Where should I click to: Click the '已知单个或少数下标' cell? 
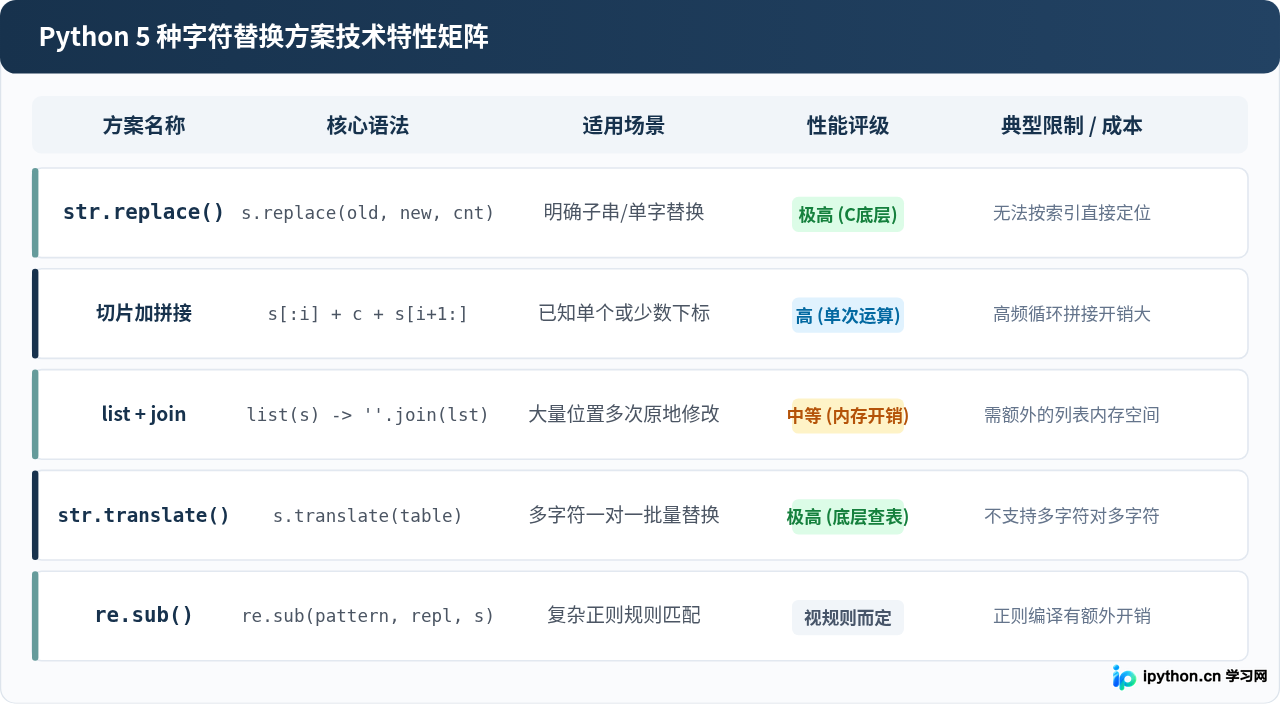(x=624, y=313)
